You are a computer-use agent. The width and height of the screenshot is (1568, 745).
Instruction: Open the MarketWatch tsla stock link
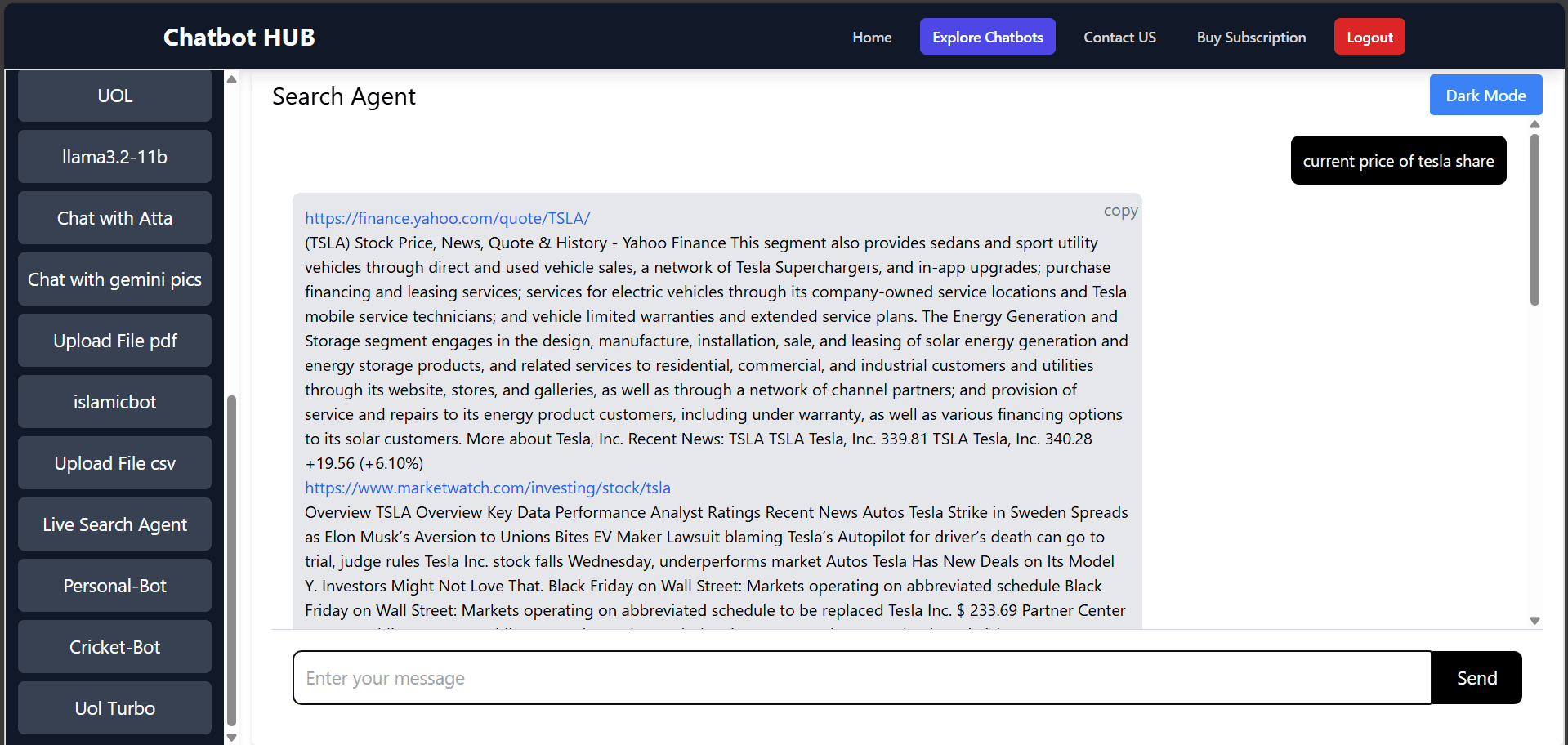coord(488,488)
